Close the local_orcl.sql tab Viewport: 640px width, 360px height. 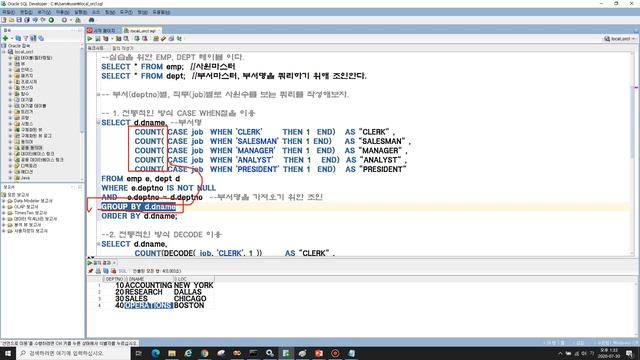[158, 31]
